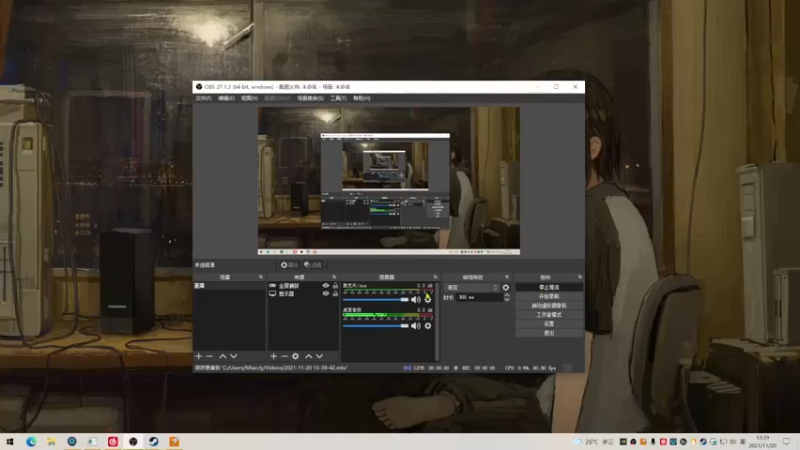Pop out the Audio Mixer dock panel
The height and width of the screenshot is (450, 800).
click(435, 277)
